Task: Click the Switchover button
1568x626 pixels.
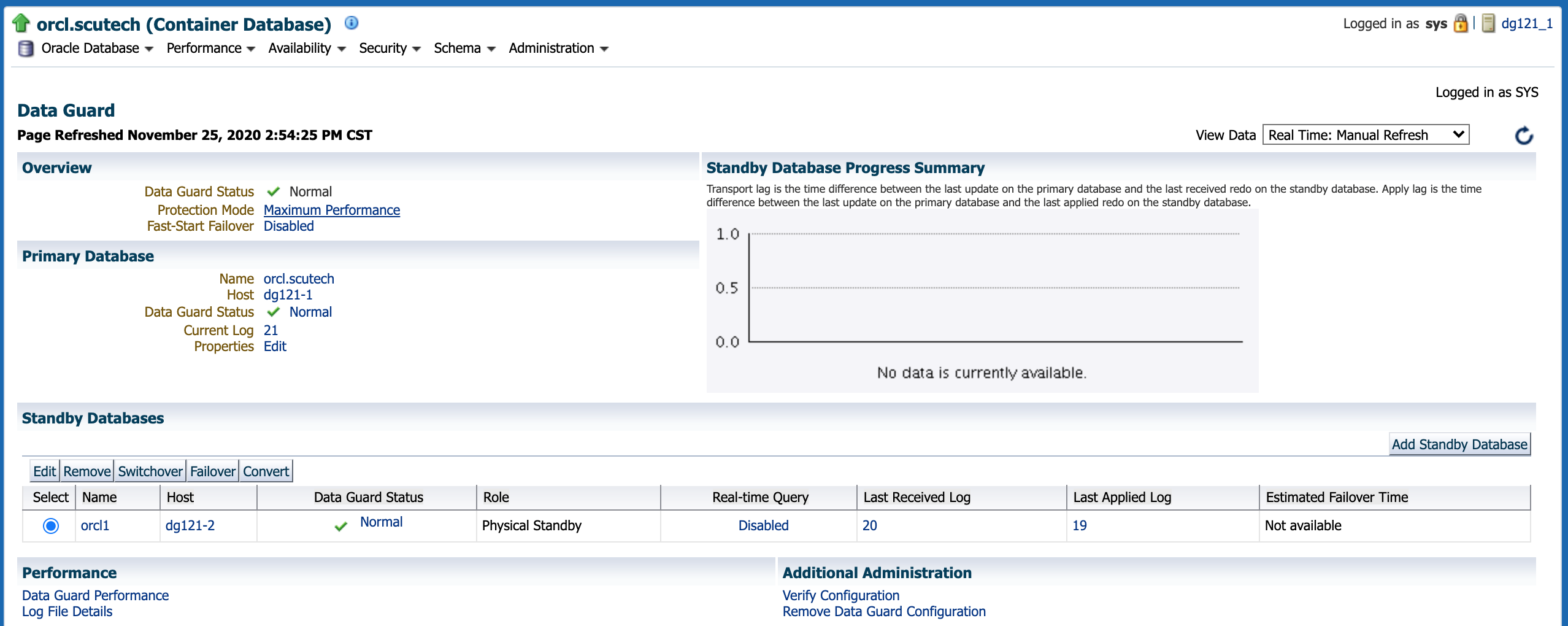Action: pyautogui.click(x=150, y=471)
